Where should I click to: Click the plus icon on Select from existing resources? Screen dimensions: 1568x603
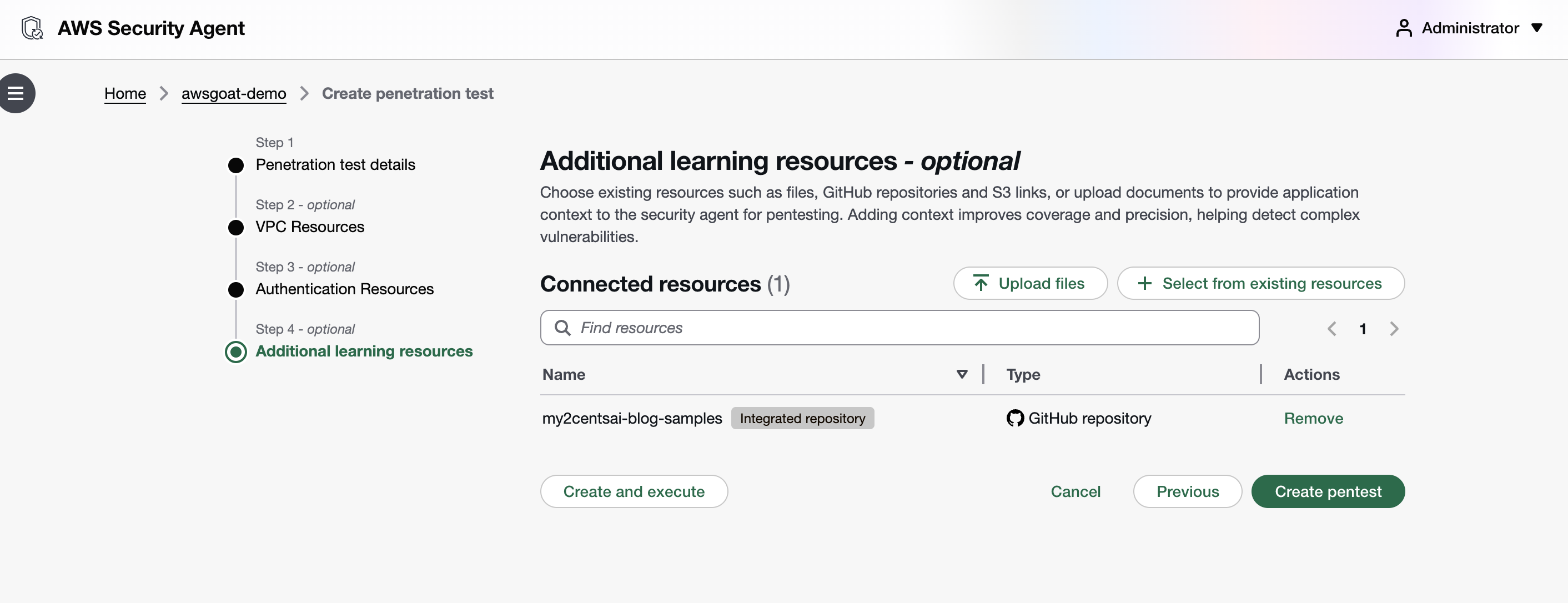tap(1146, 283)
